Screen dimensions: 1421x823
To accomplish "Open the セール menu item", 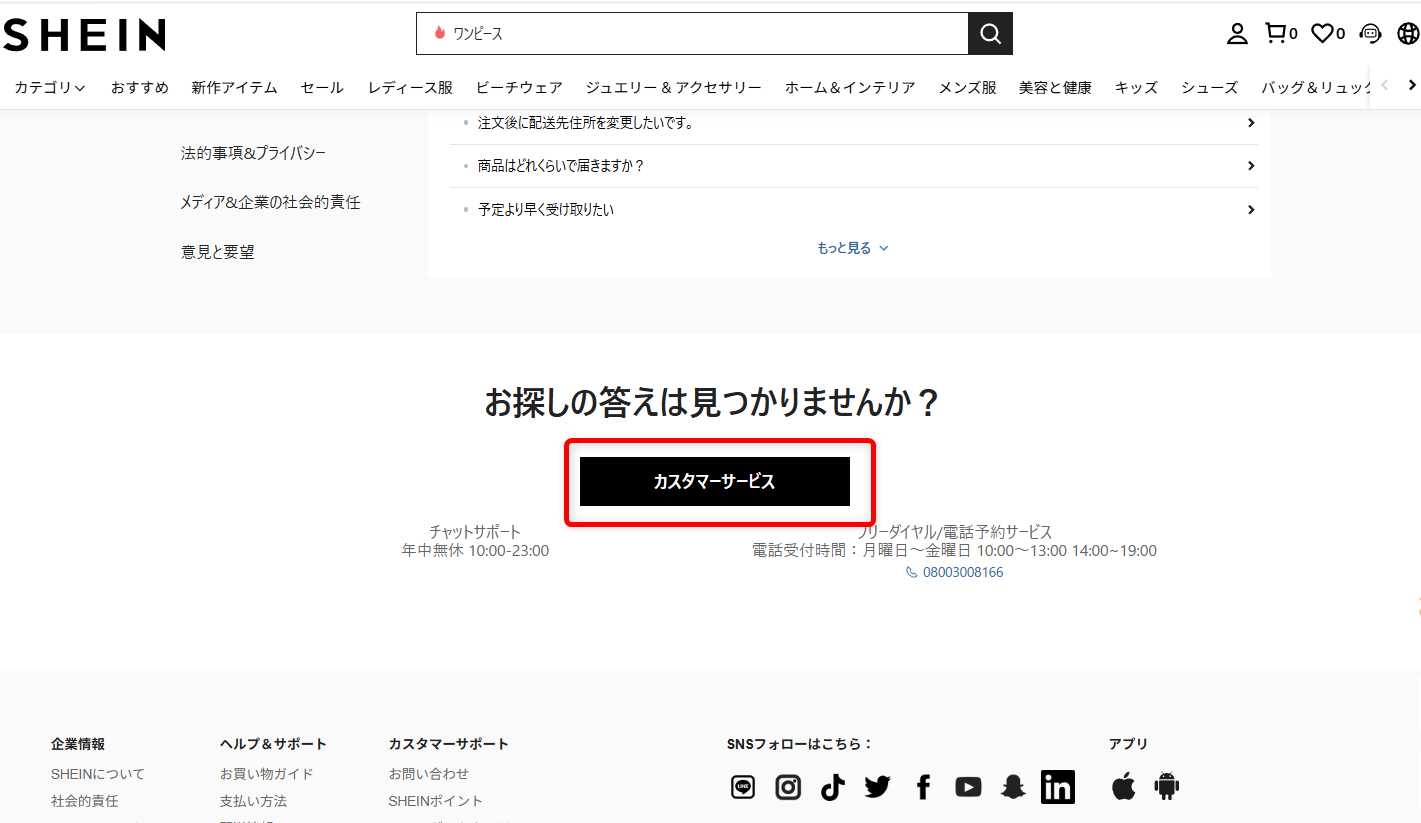I will (322, 88).
